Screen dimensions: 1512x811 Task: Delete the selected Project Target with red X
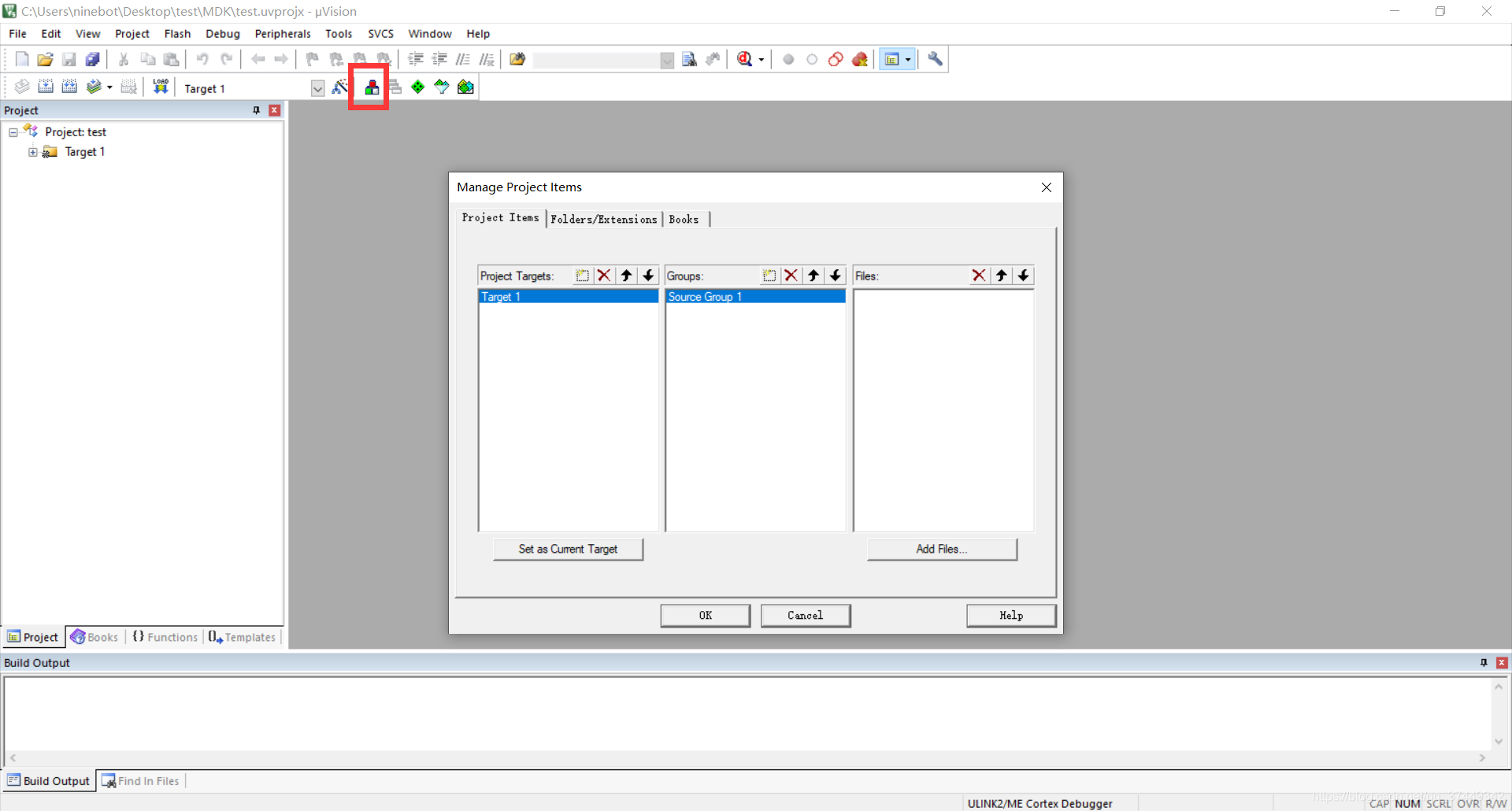604,276
